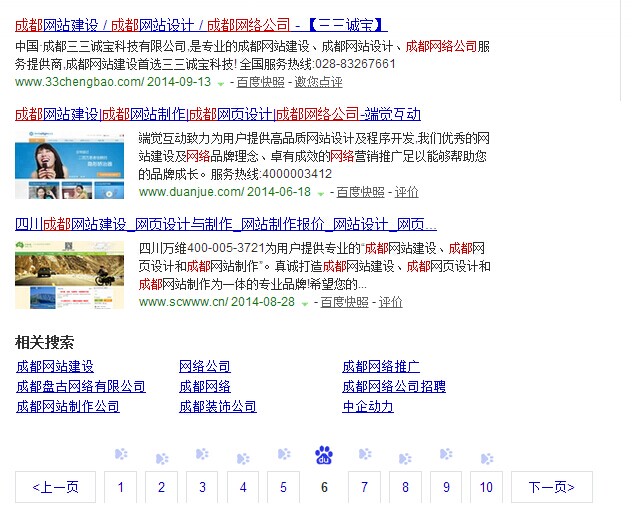
Task: Search related term 成都网络公司招聘
Action: coord(394,386)
